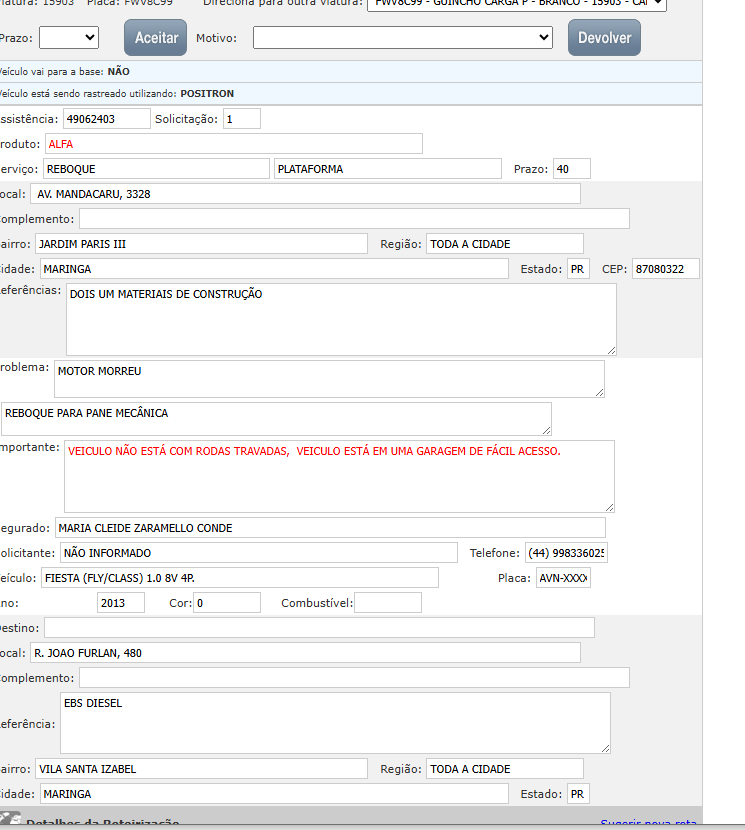Click the Devolver button
The image size is (745, 830).
click(x=604, y=38)
